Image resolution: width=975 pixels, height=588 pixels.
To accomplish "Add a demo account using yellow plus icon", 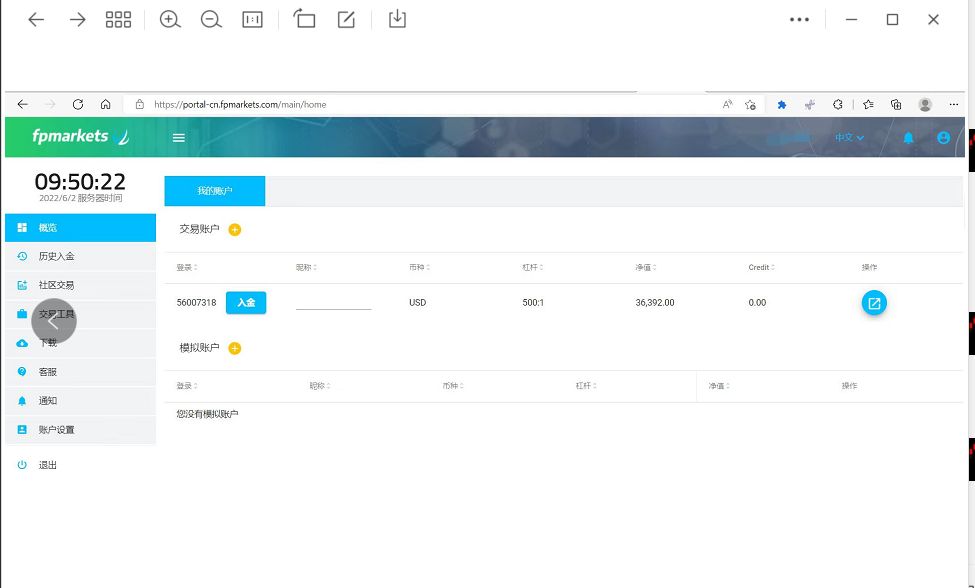I will click(235, 349).
